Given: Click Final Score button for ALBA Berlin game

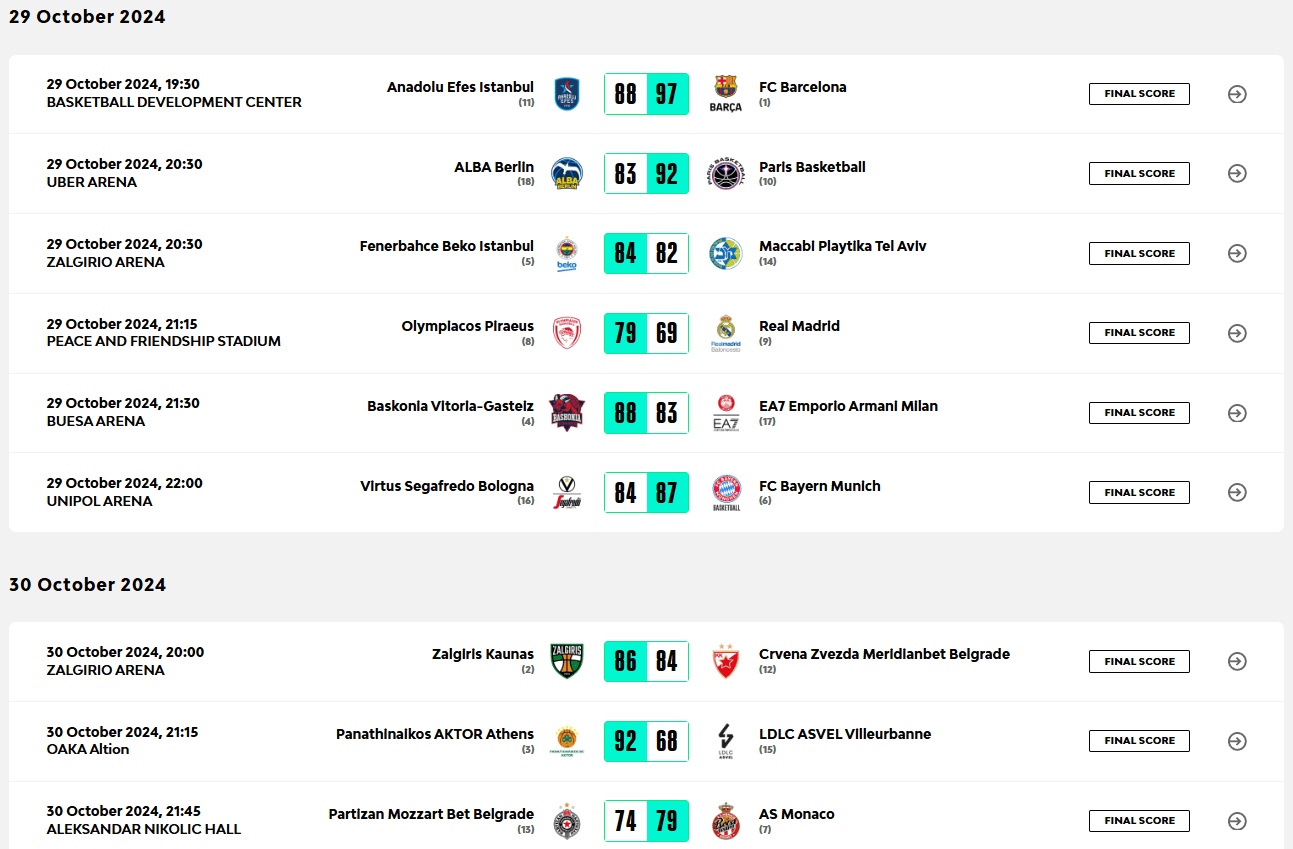Looking at the screenshot, I should click(1139, 174).
